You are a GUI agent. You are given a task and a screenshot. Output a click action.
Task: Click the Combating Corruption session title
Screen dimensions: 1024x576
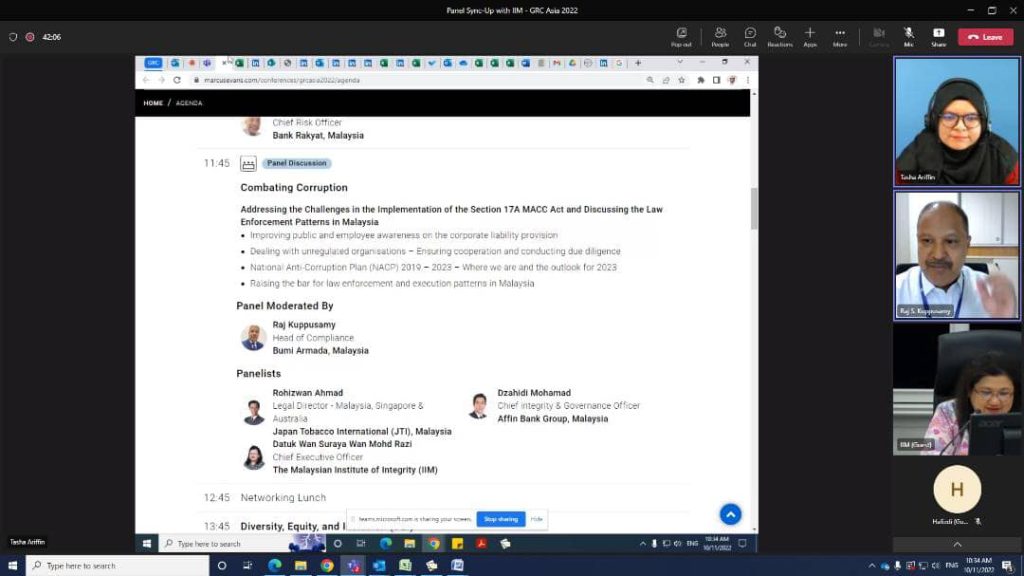[294, 187]
